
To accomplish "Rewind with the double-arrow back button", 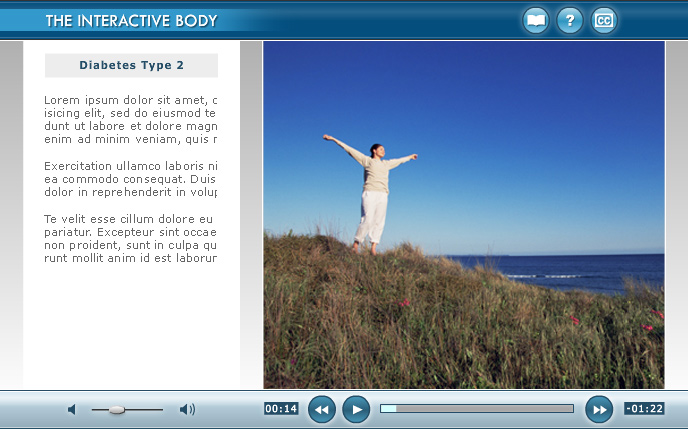I will click(322, 409).
